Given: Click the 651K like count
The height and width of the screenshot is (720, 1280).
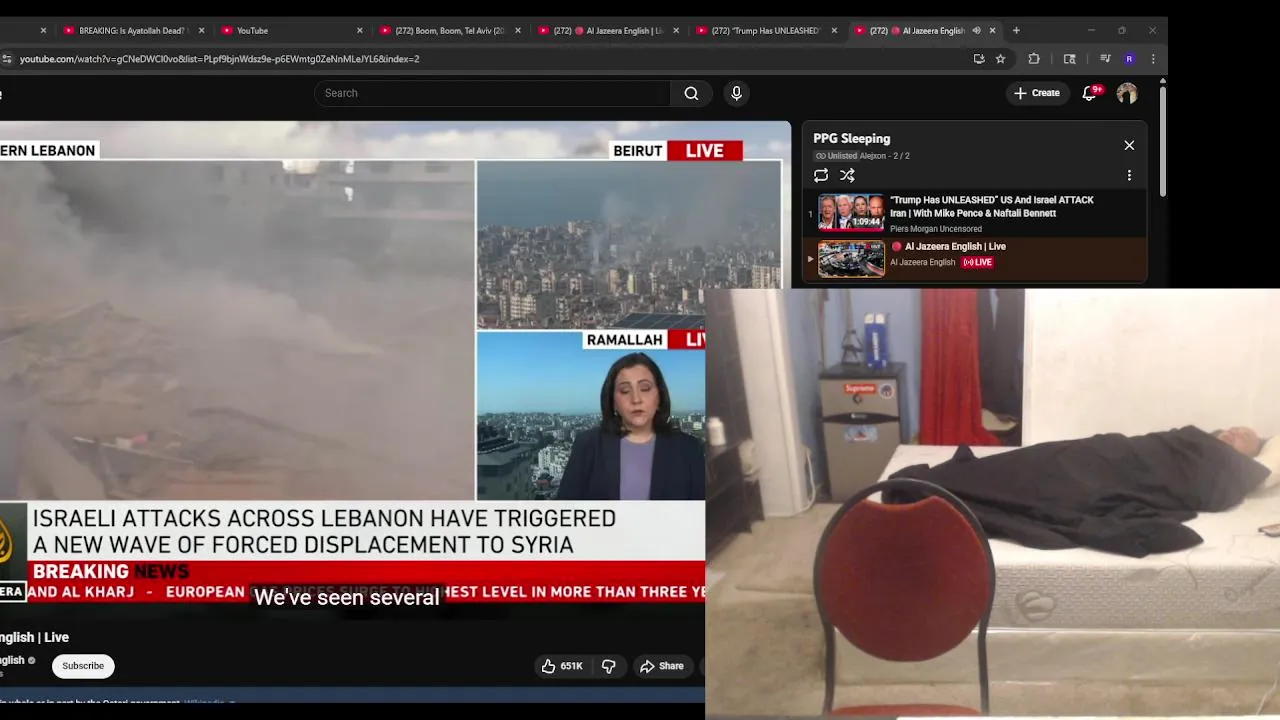Looking at the screenshot, I should coord(571,666).
